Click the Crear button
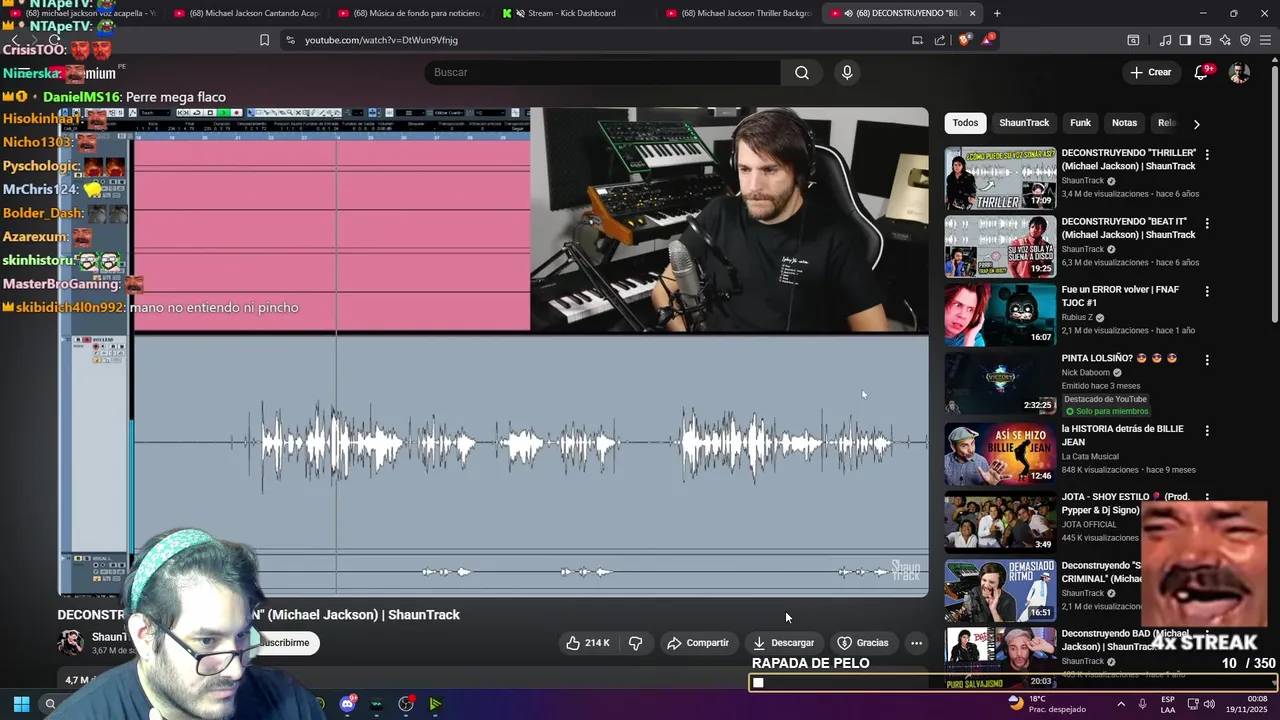The width and height of the screenshot is (1280, 720). (x=1150, y=72)
